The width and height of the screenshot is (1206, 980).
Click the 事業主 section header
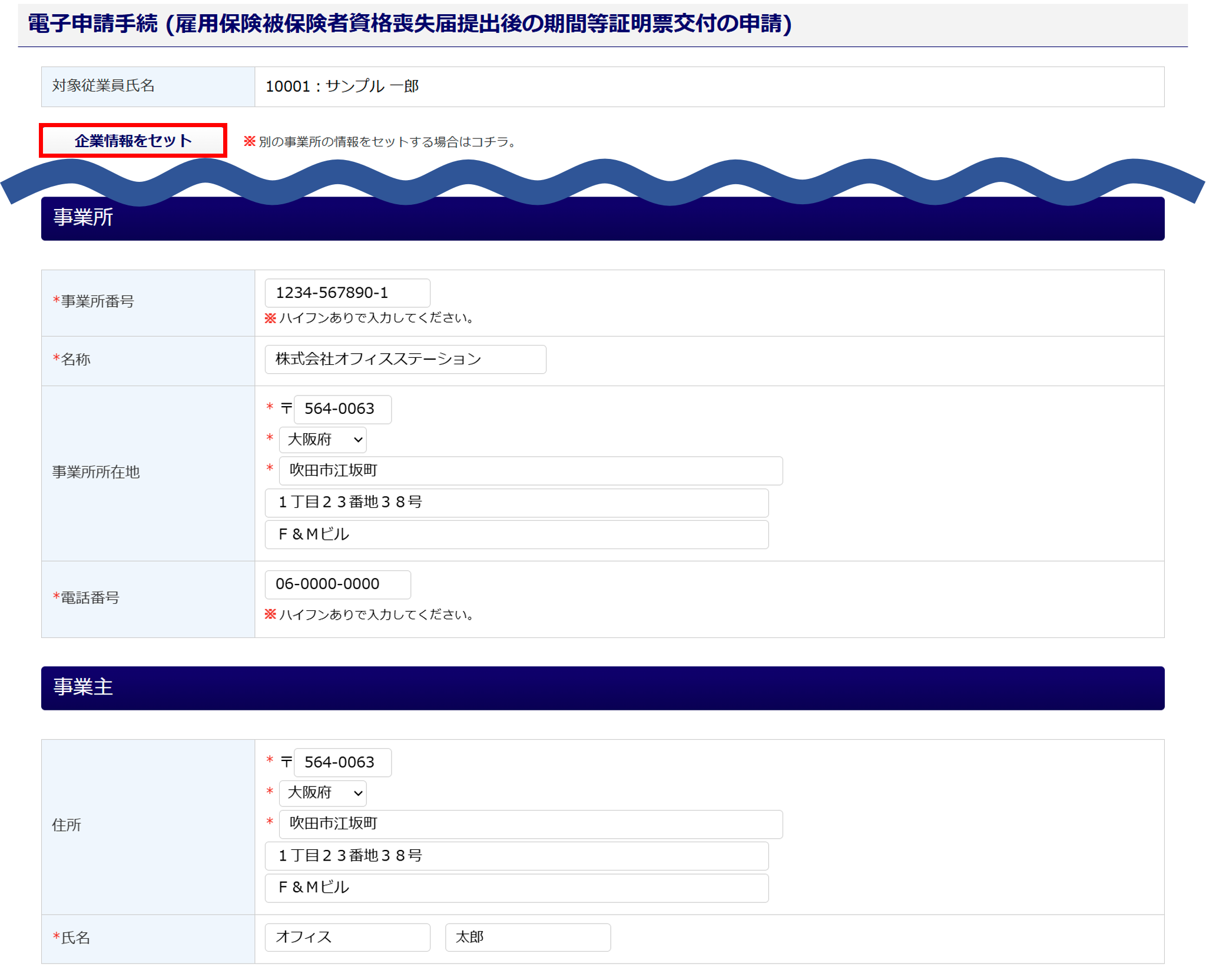point(602,687)
